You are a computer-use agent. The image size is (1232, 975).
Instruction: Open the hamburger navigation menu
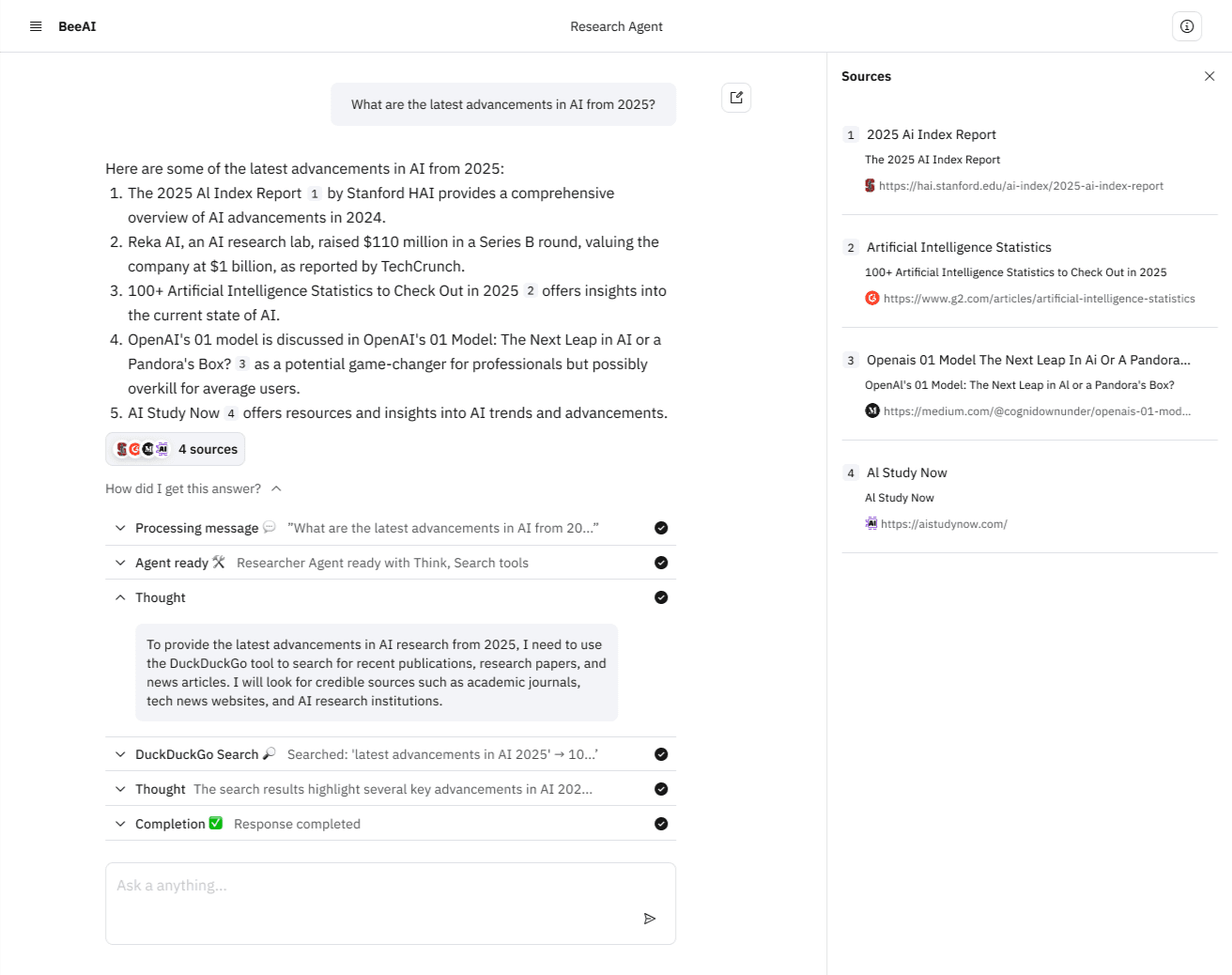[x=36, y=26]
